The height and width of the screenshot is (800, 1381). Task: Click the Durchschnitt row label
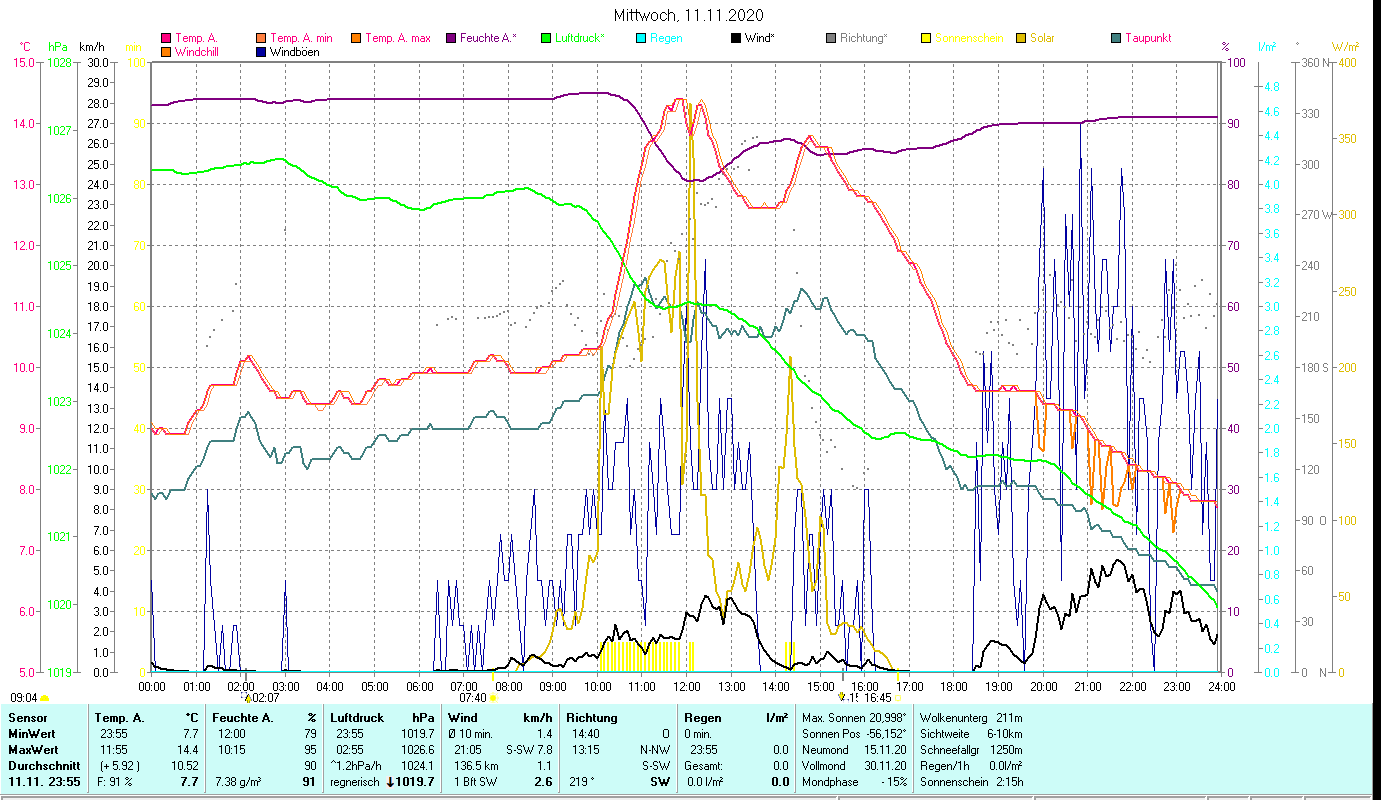tap(43, 766)
